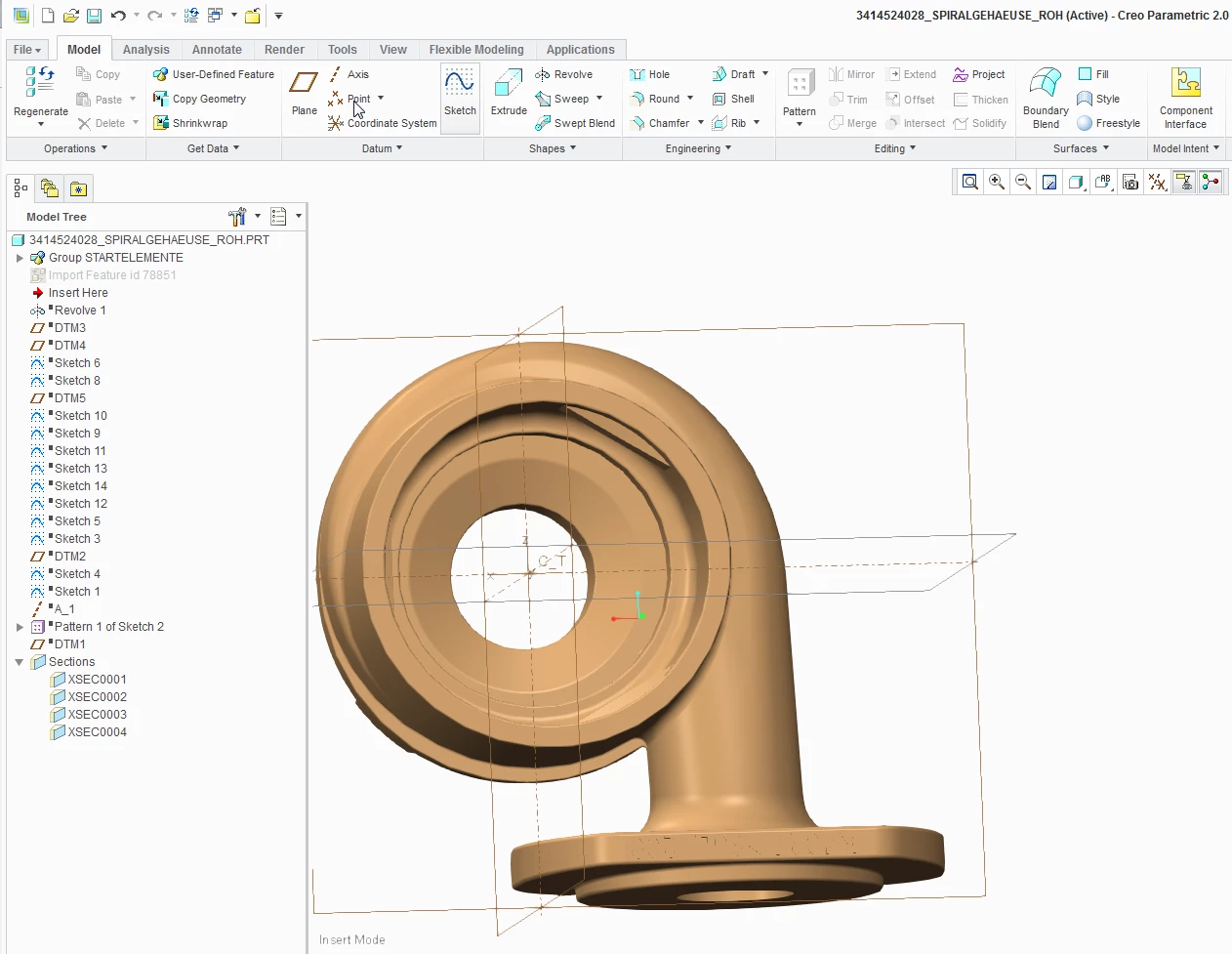Image resolution: width=1232 pixels, height=954 pixels.
Task: Switch to the Analysis ribbon tab
Action: click(145, 50)
